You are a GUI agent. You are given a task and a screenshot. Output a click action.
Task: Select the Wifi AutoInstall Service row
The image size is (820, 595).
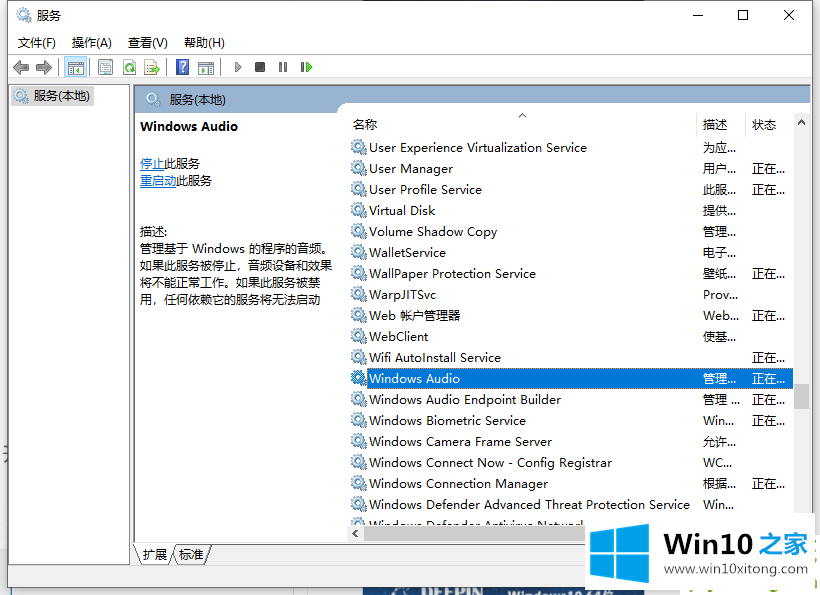[x=572, y=358]
